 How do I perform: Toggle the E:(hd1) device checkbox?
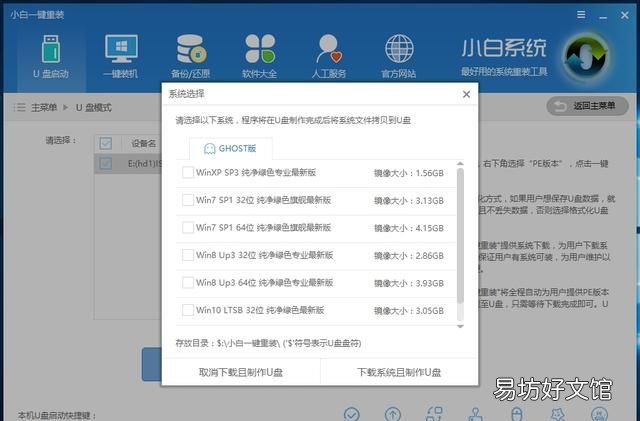coord(106,164)
